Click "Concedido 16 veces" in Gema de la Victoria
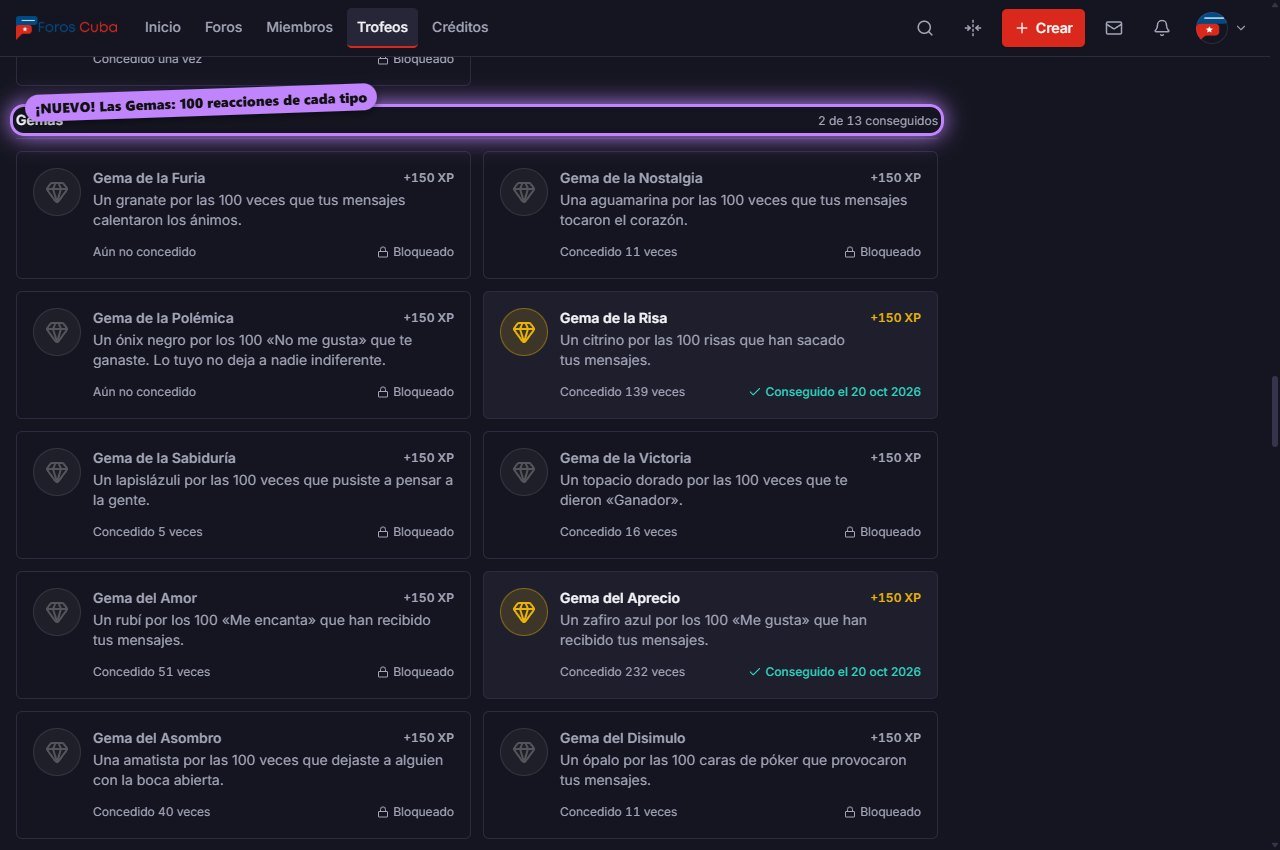1280x850 pixels. click(x=618, y=532)
